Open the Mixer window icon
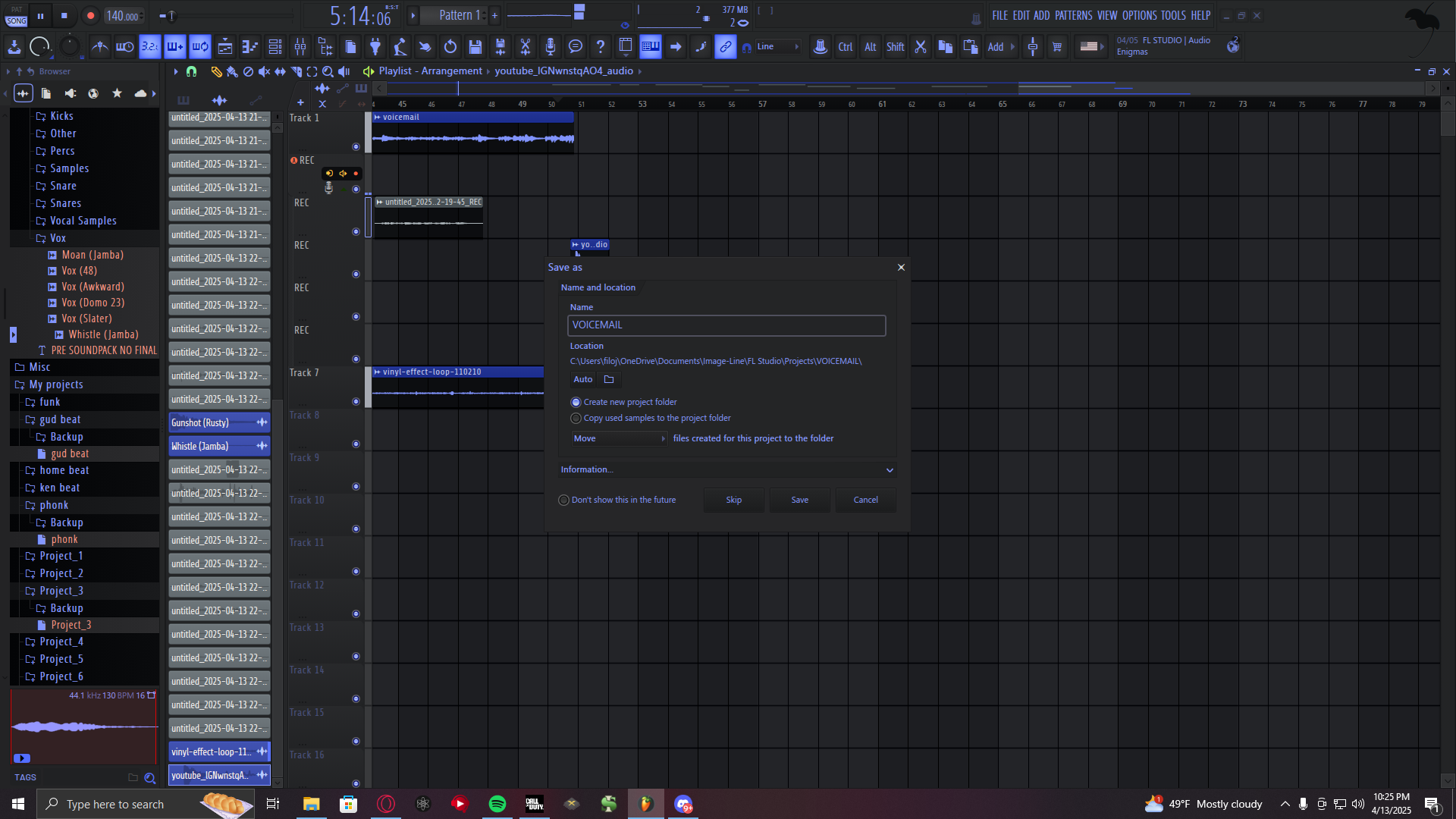The height and width of the screenshot is (819, 1456). 300,47
